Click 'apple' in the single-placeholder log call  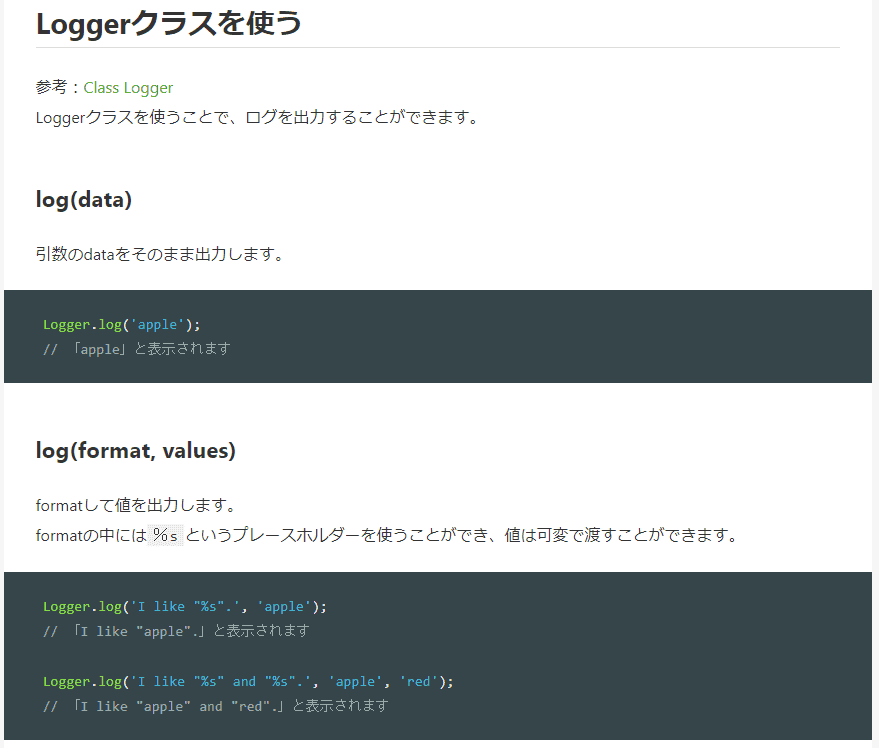[283, 606]
